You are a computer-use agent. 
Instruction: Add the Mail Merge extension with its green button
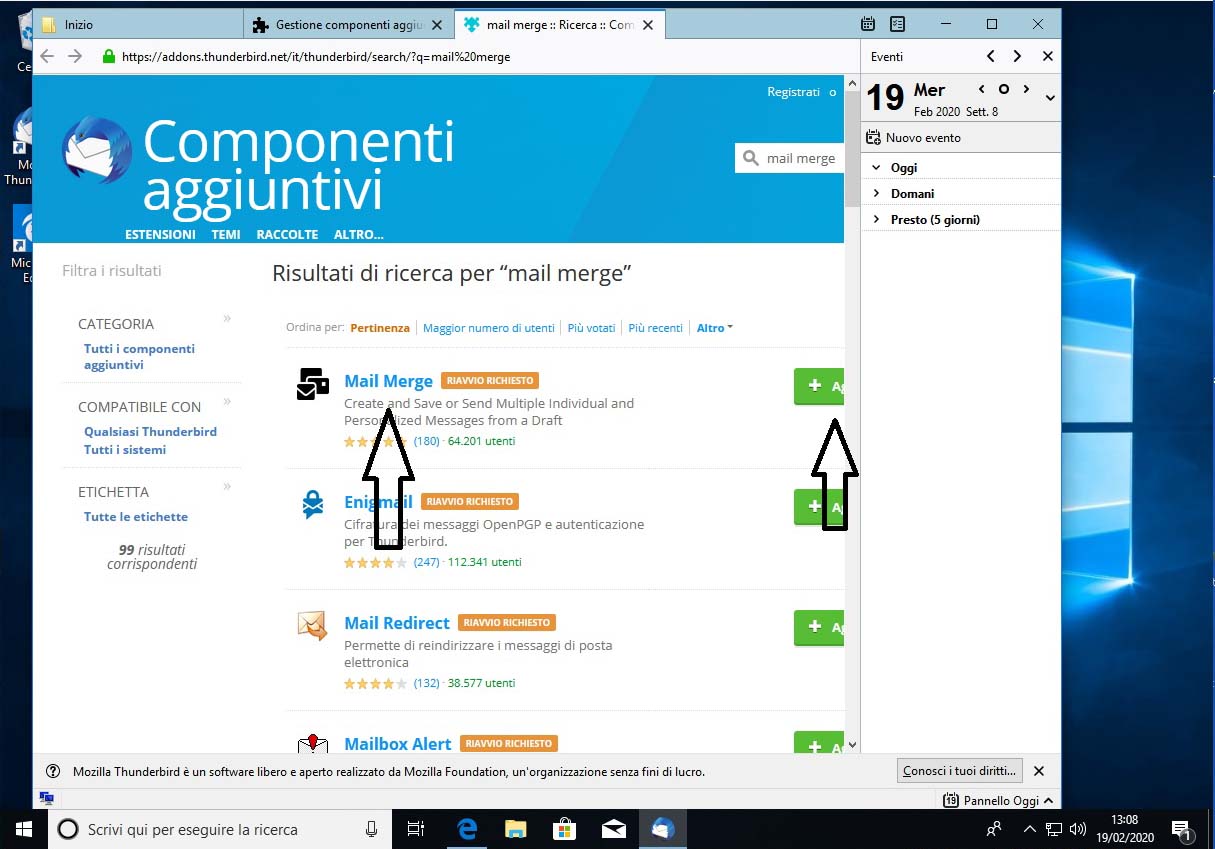(819, 386)
